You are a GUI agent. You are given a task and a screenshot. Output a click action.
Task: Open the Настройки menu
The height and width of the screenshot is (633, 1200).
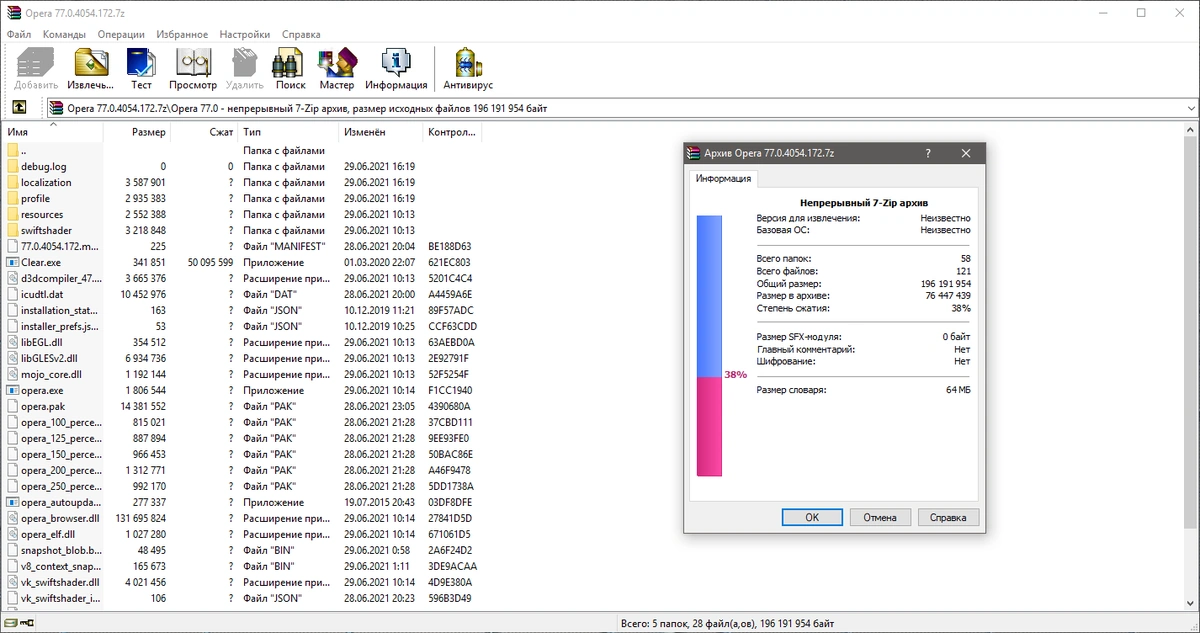246,34
